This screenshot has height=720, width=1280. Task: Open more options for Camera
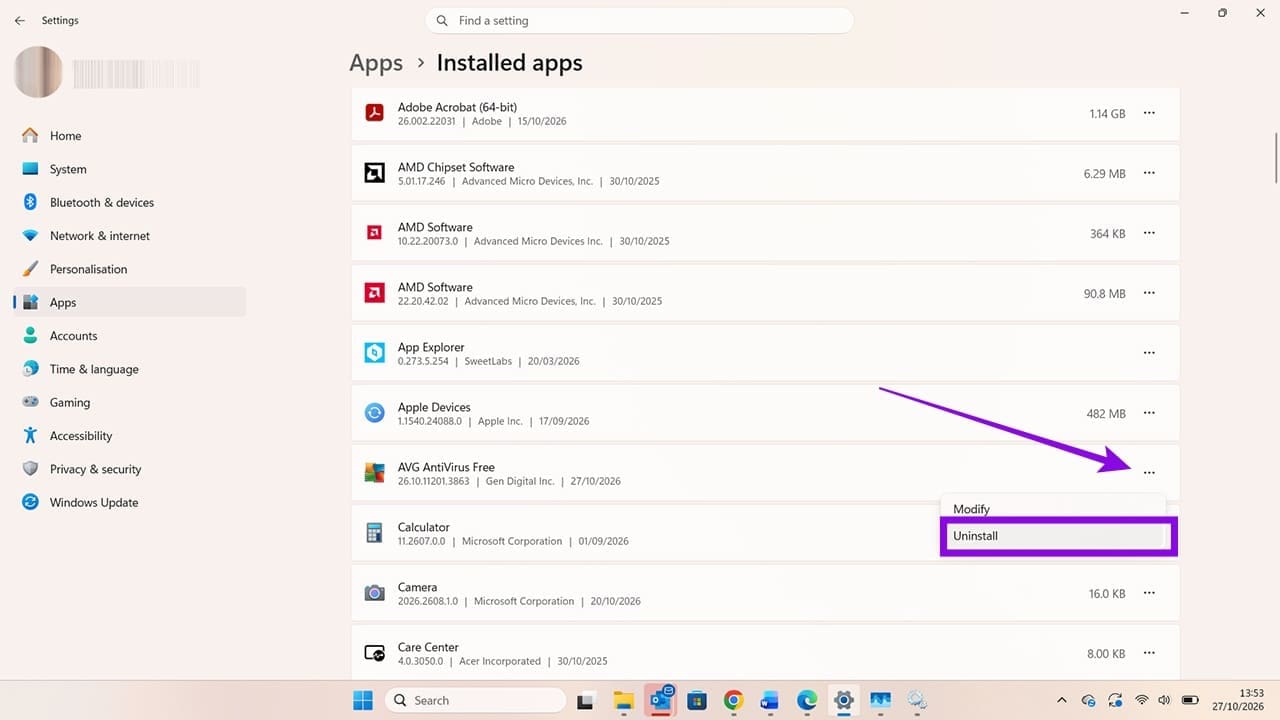(x=1149, y=593)
